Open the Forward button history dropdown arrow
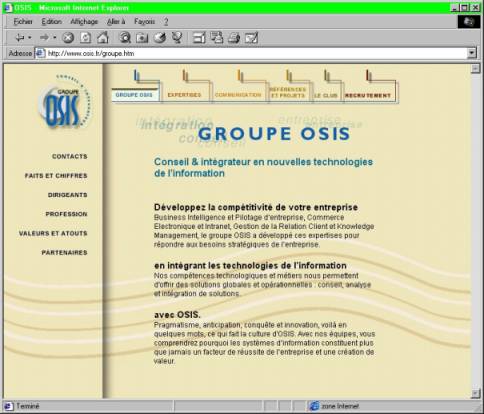484x414 pixels. 54,38
